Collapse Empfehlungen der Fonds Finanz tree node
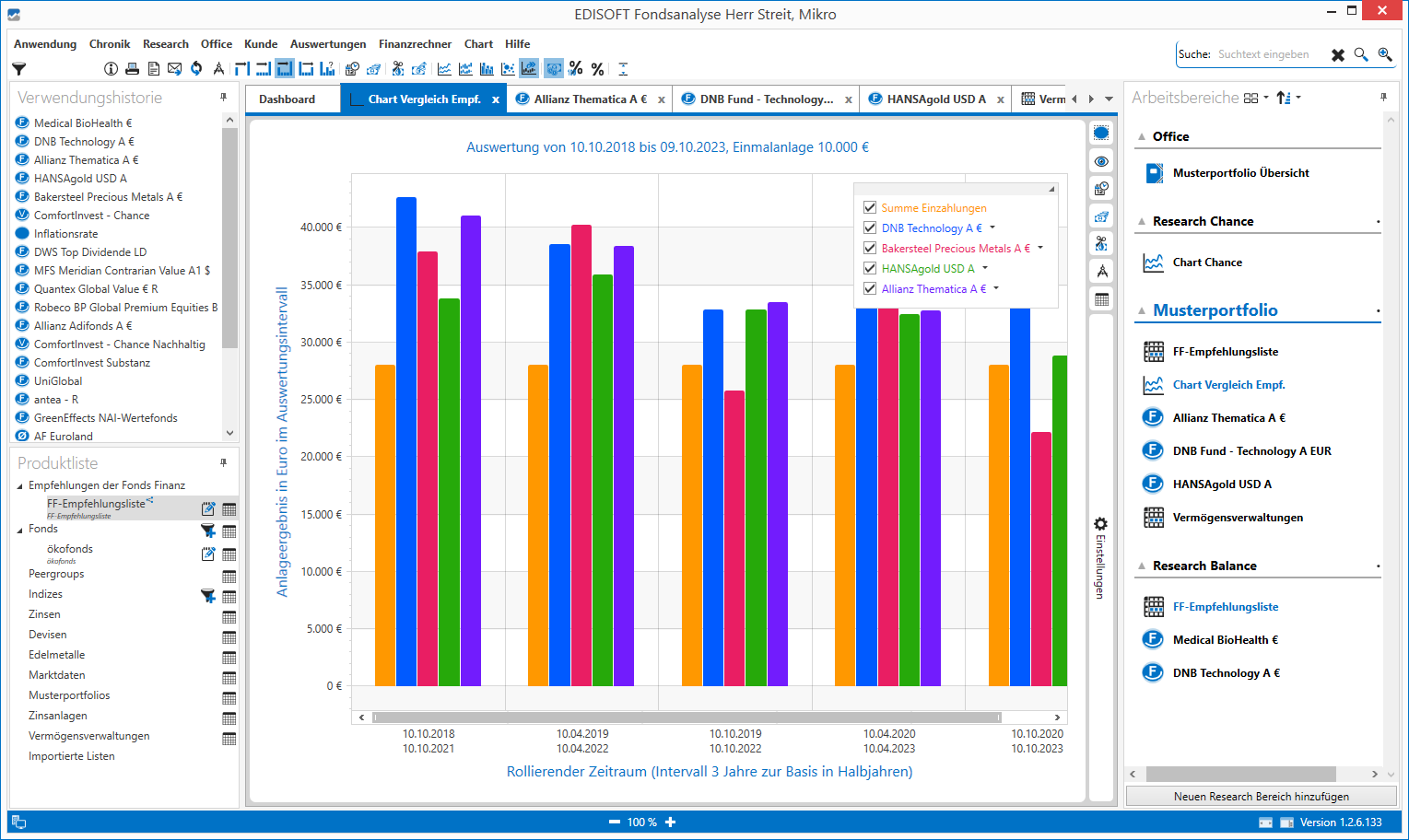 click(x=20, y=486)
